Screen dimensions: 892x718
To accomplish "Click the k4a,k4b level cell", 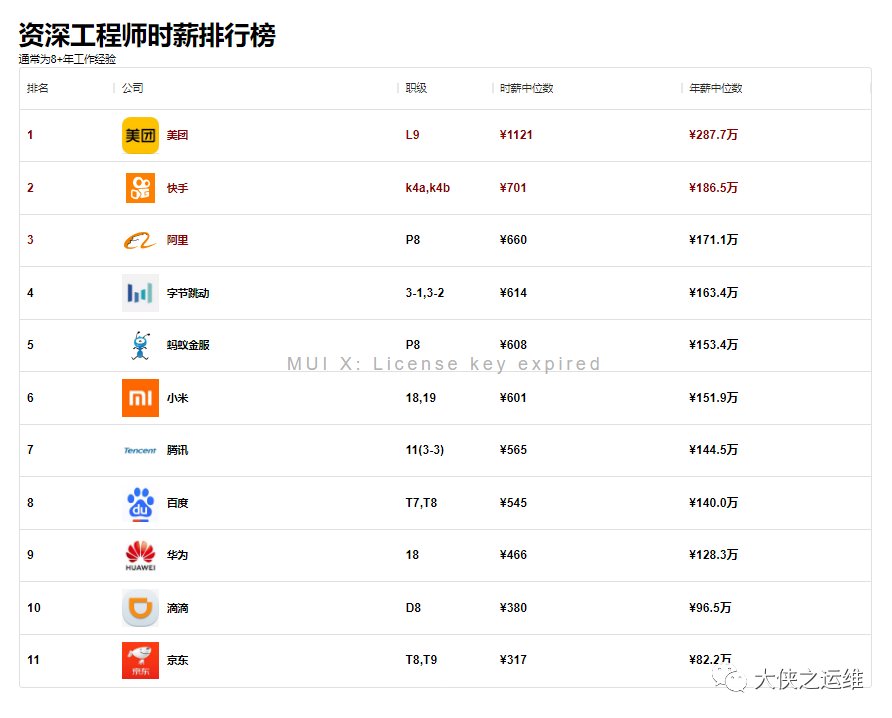I will (427, 188).
